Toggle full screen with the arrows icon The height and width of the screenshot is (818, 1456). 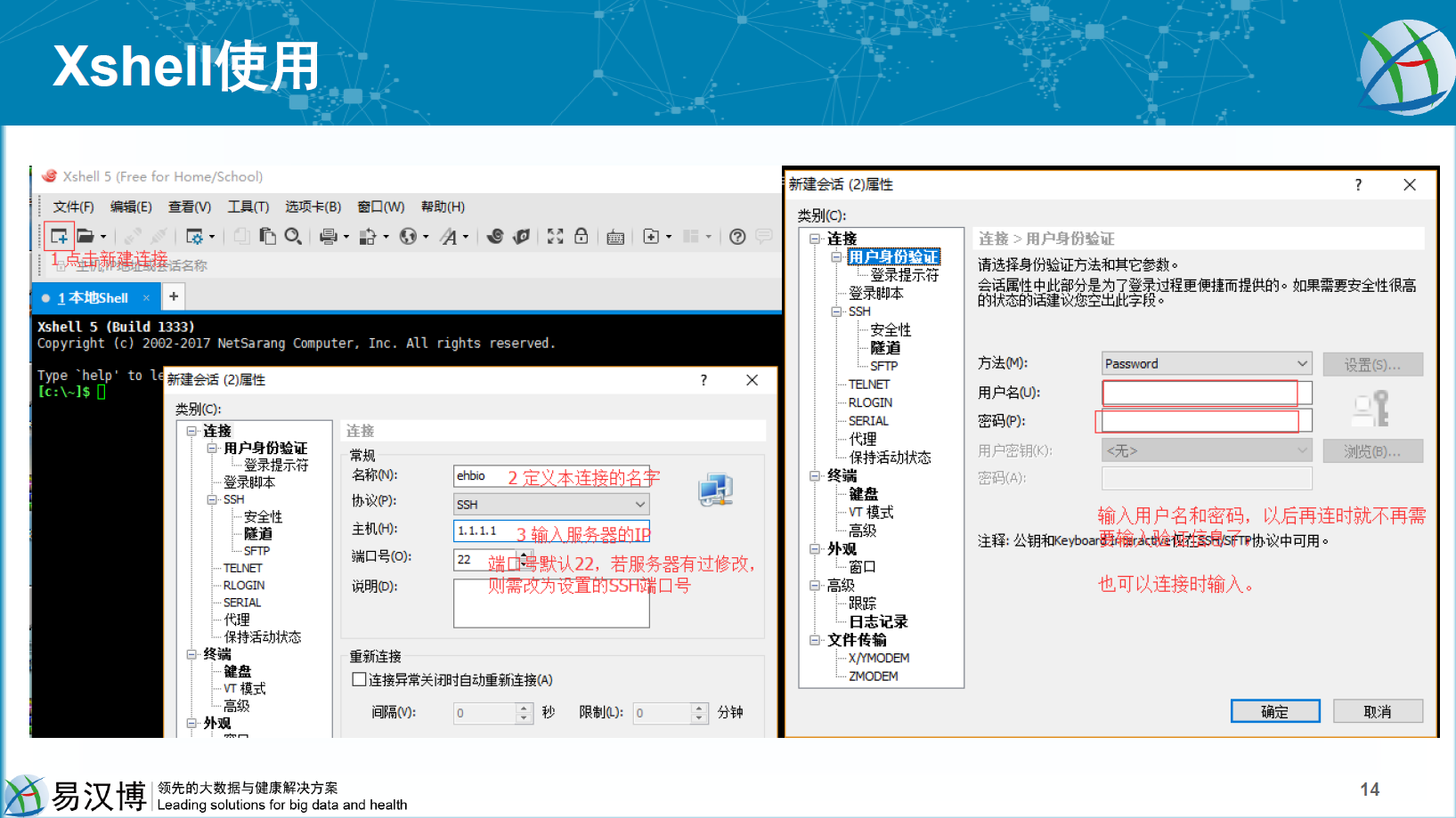point(556,236)
